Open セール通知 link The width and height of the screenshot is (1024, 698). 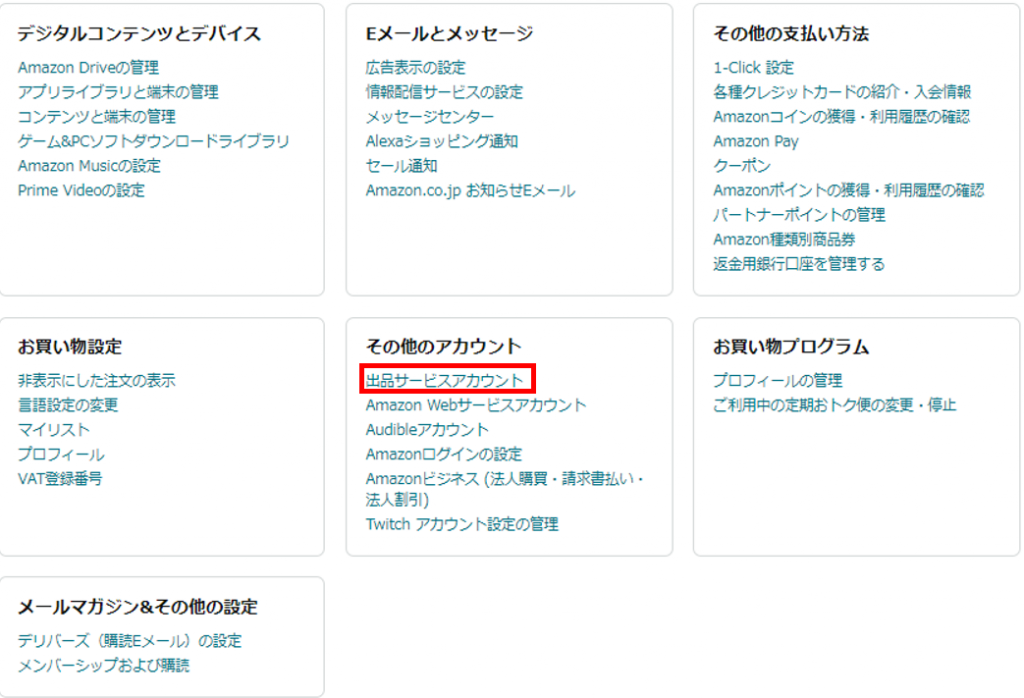tap(402, 166)
